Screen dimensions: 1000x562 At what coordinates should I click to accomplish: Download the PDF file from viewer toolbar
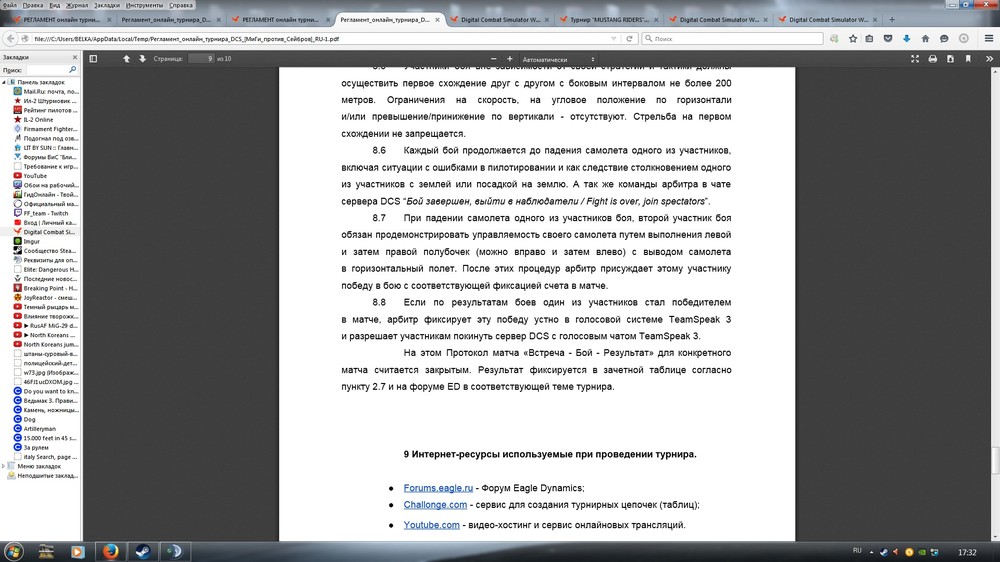coord(950,59)
